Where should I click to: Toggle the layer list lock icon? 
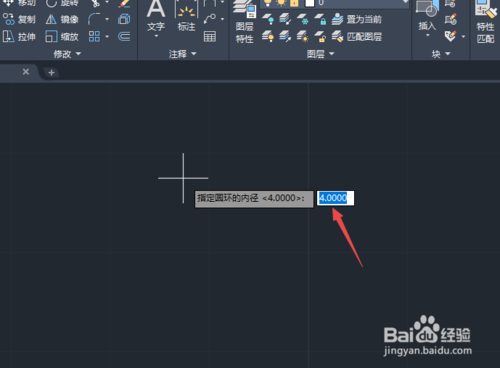[294, 3]
